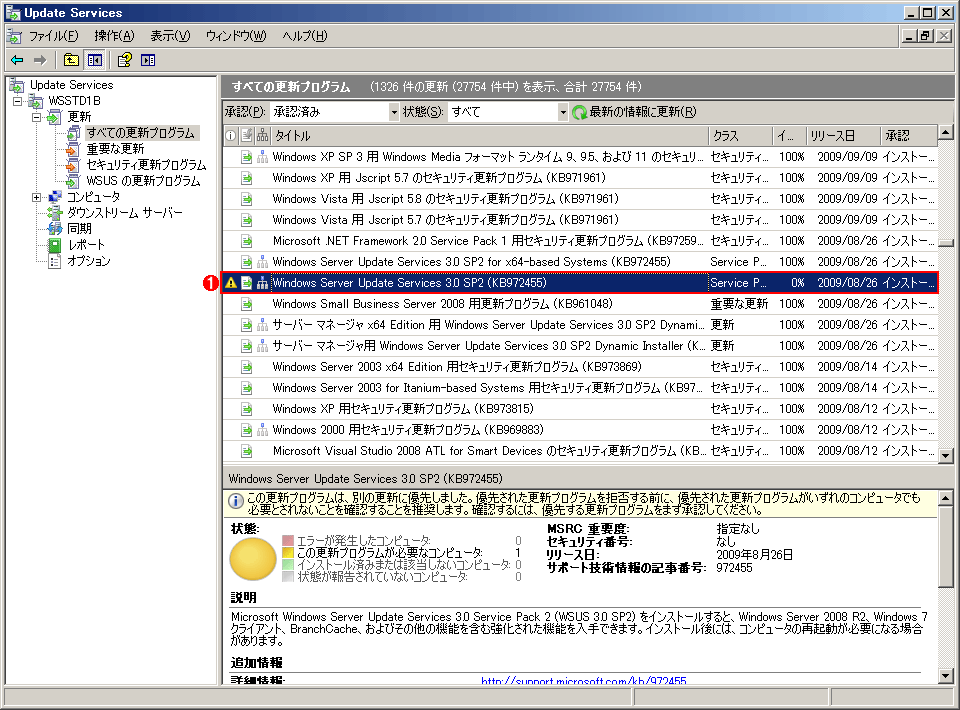The width and height of the screenshot is (960, 710).
Task: Click the 更新 node icon in tree
Action: tap(54, 117)
